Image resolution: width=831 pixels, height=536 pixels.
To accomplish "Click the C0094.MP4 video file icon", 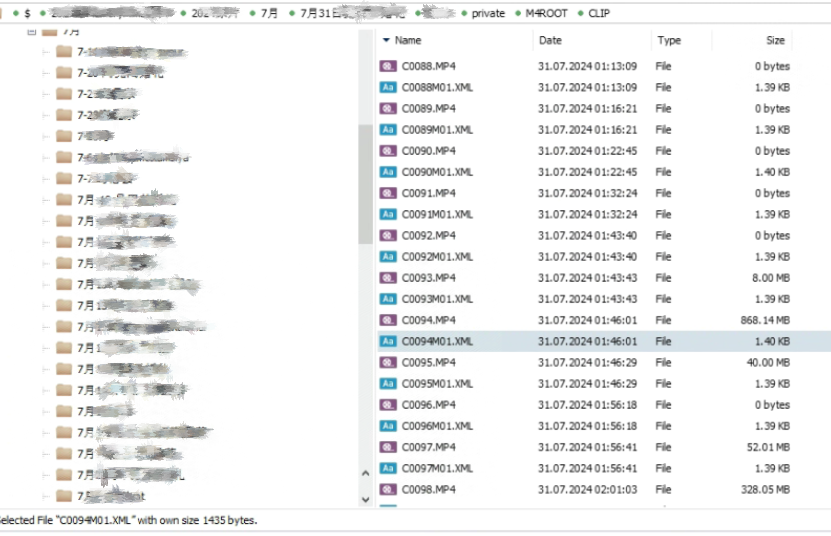I will point(388,321).
